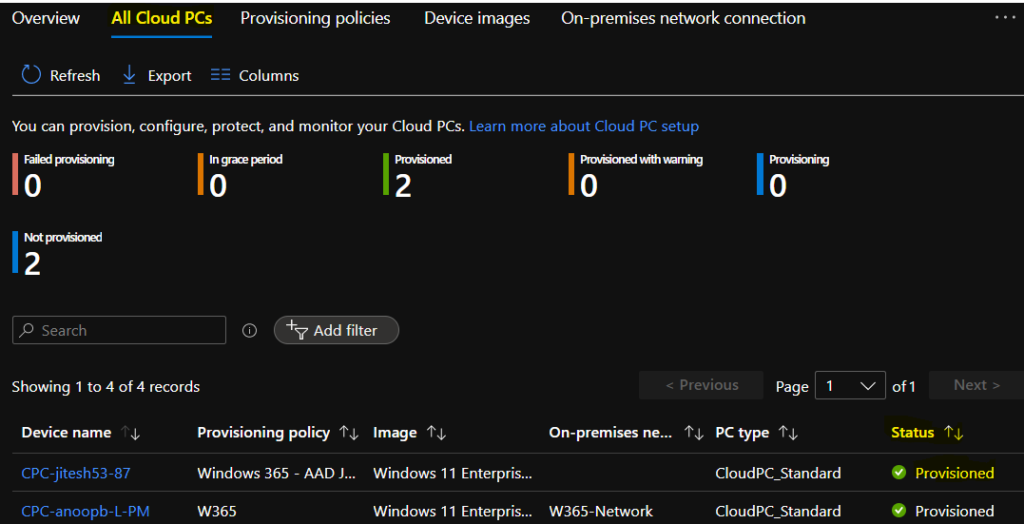This screenshot has height=524, width=1024.
Task: Filter by the Not provisioned tile
Action: (x=57, y=253)
